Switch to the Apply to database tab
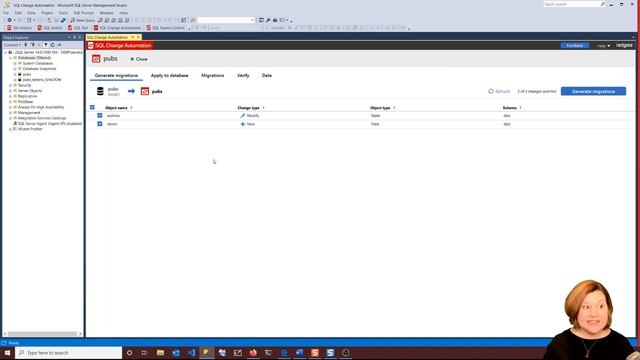The image size is (640, 360). click(x=169, y=76)
